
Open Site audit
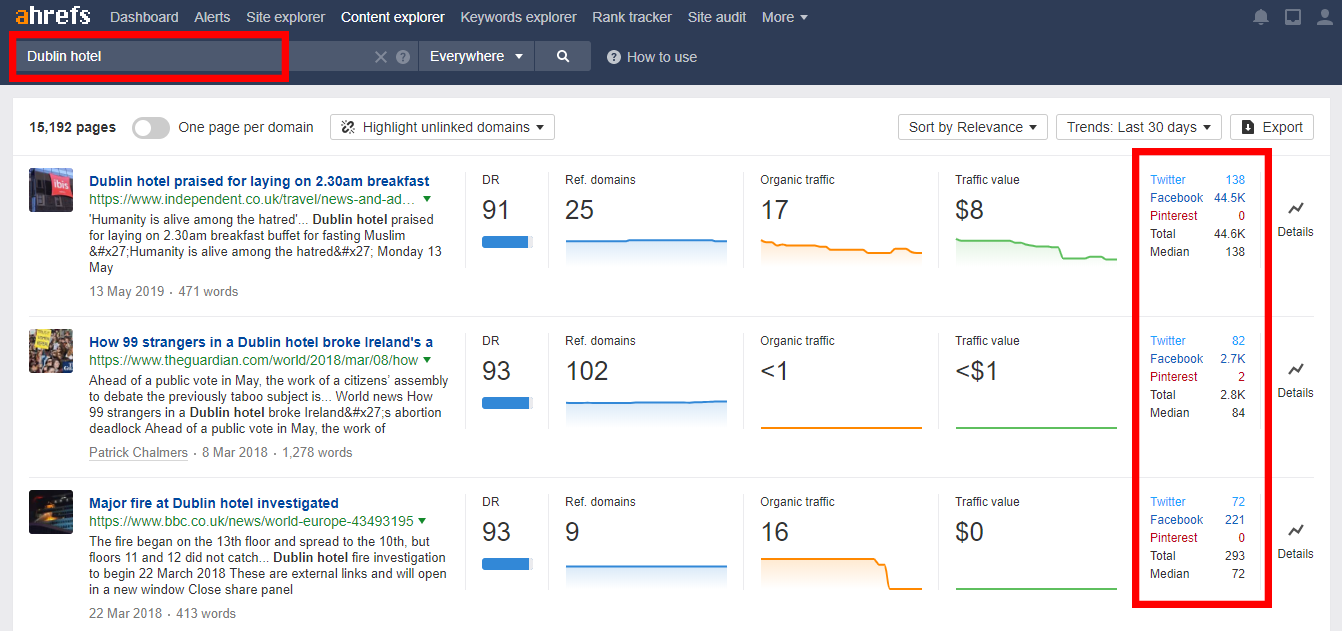click(717, 17)
